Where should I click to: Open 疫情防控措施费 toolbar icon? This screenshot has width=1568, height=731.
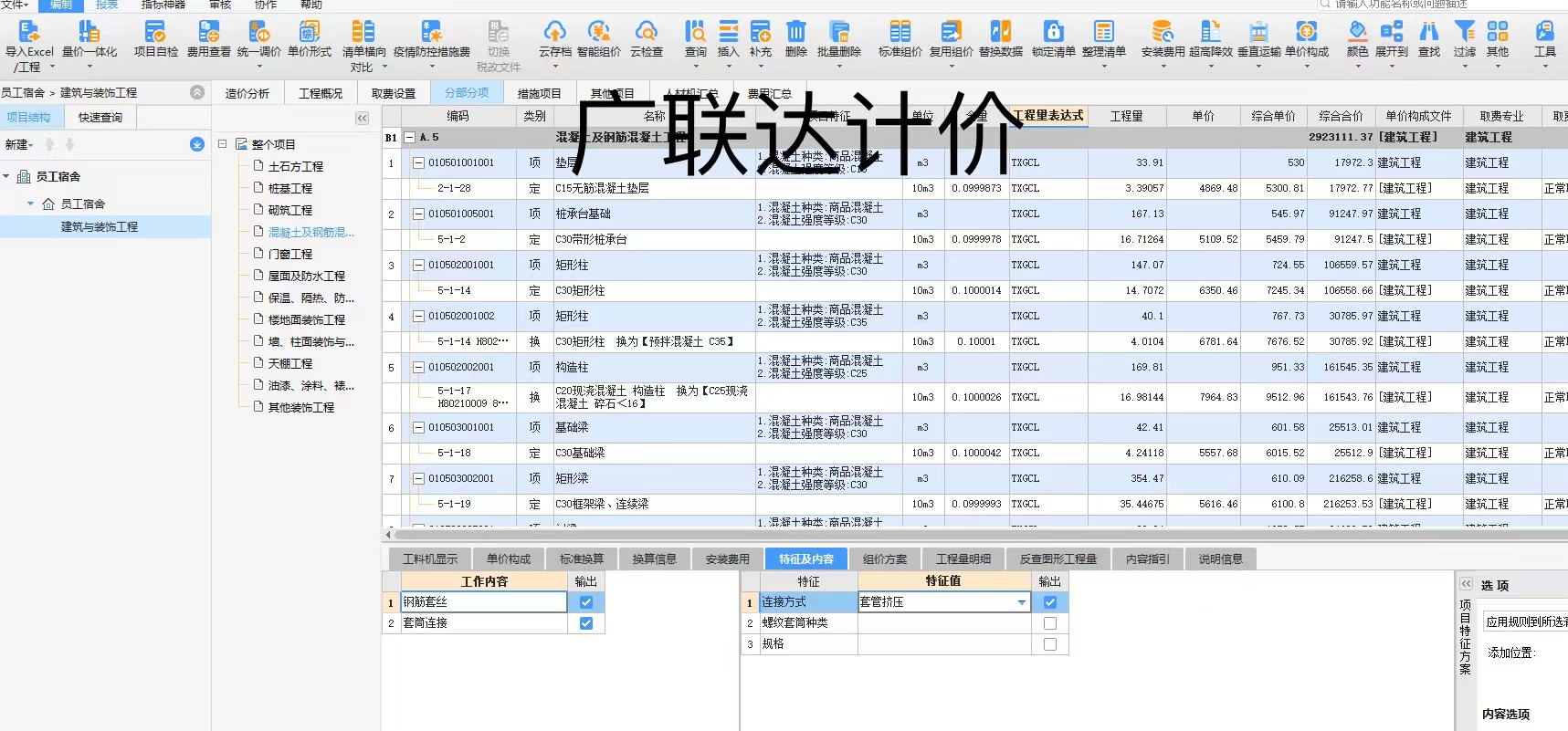tap(431, 33)
